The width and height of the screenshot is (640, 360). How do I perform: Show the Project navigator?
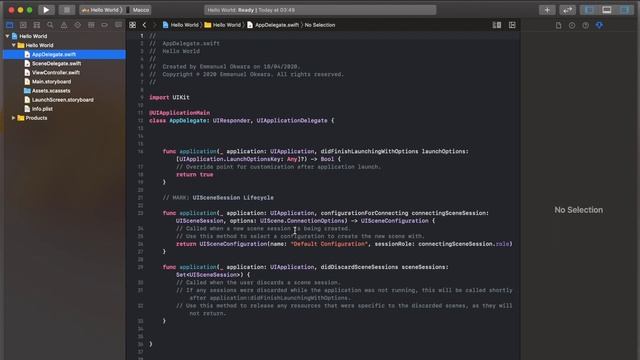[9, 25]
